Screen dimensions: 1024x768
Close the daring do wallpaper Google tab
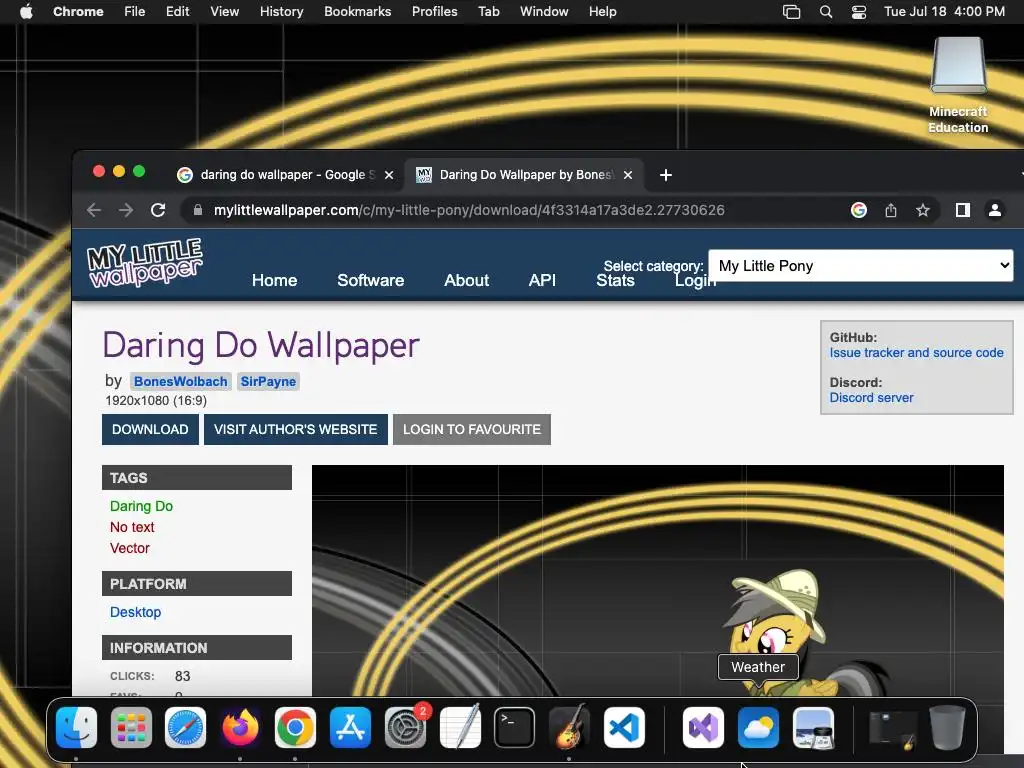pyautogui.click(x=389, y=175)
